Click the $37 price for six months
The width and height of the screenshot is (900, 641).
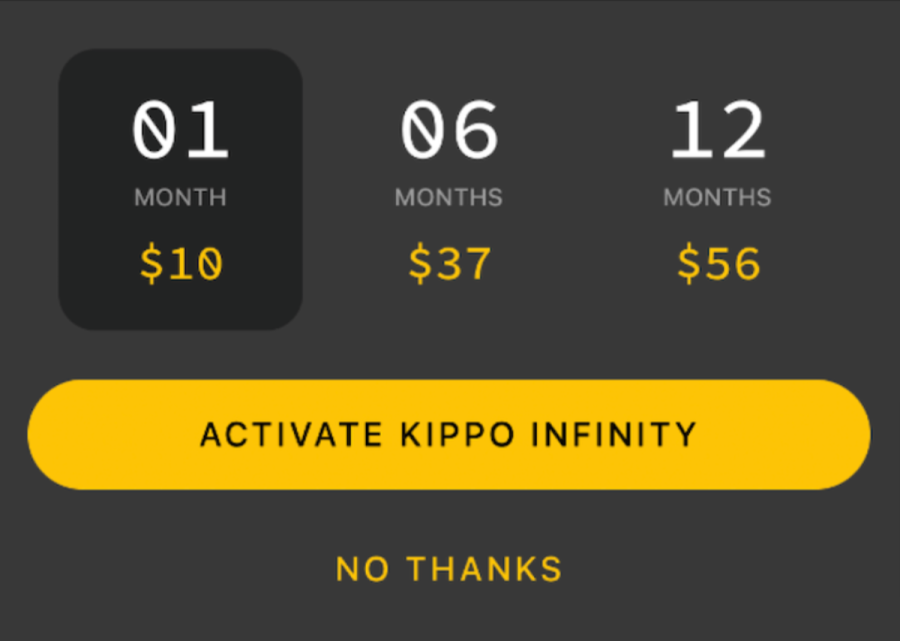click(449, 263)
